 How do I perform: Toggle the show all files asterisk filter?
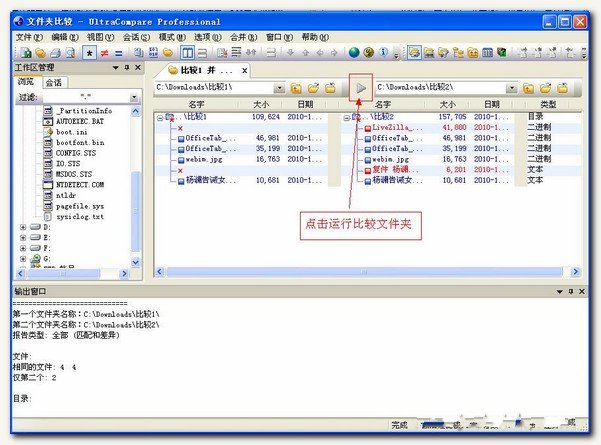[89, 53]
